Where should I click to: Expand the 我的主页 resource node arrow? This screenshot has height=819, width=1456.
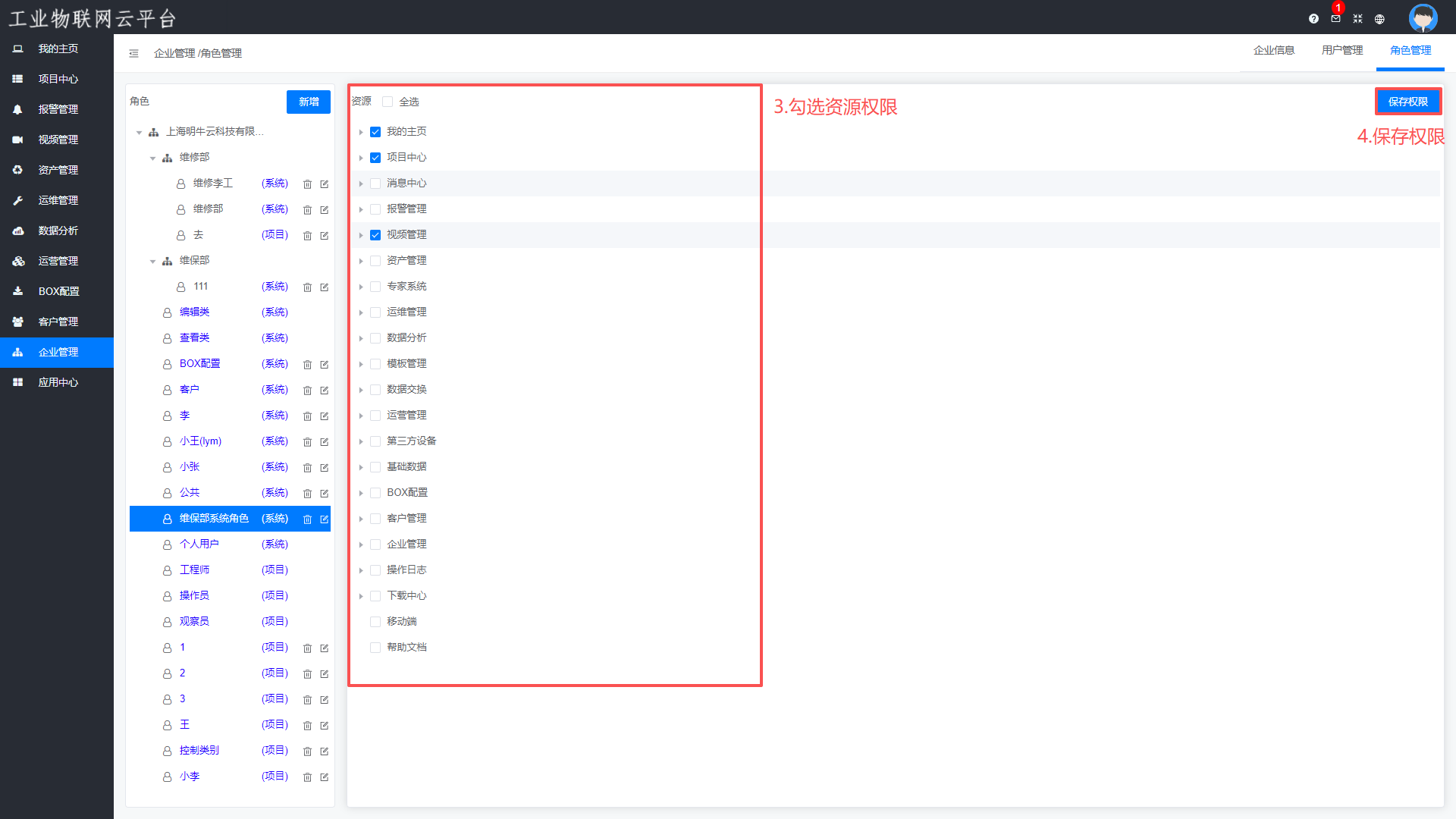tap(361, 132)
